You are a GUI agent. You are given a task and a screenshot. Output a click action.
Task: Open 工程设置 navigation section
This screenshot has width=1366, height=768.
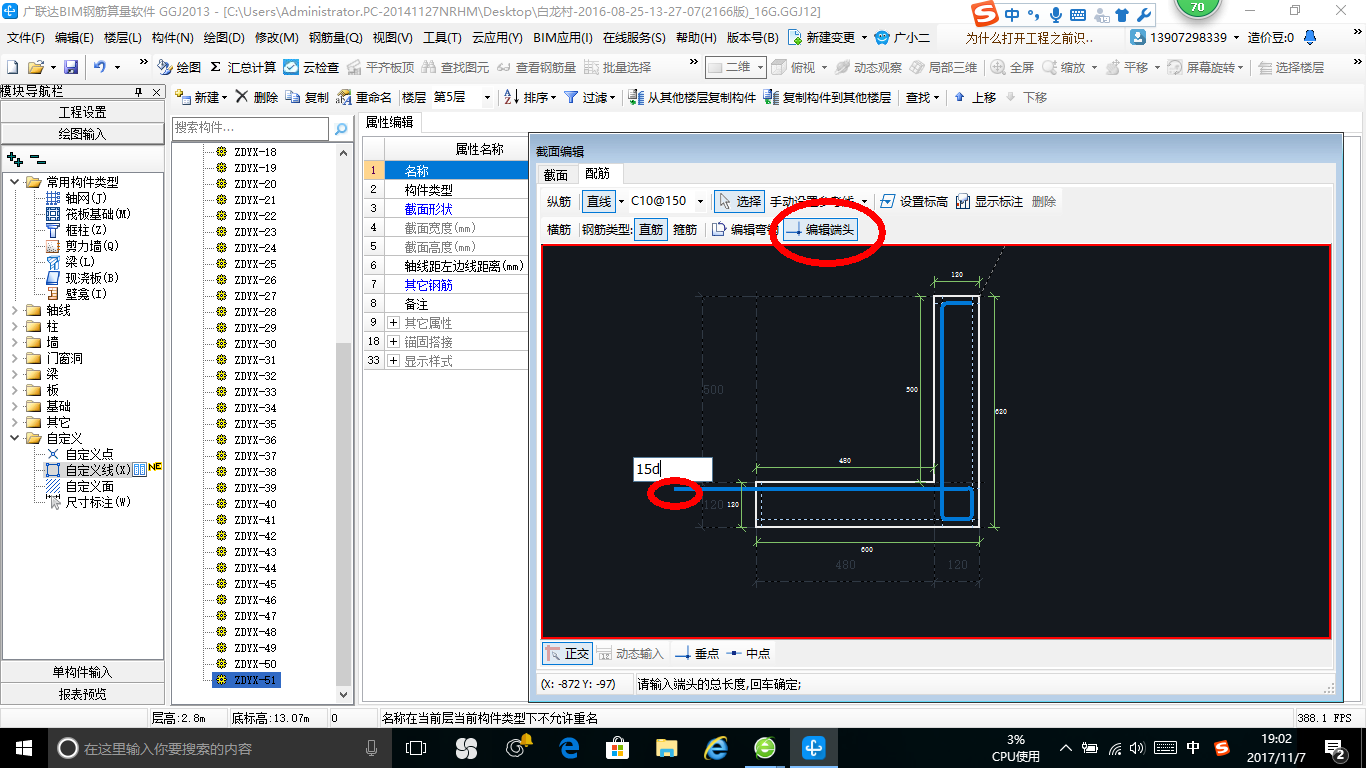[82, 112]
